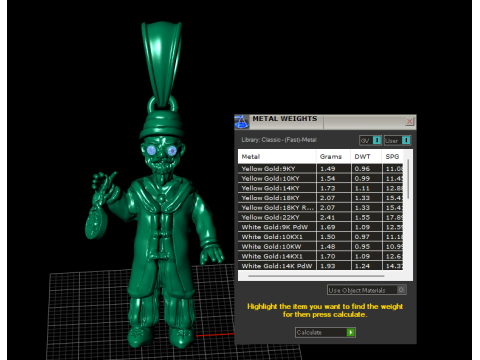Screen dimensions: 480x360
Task: Select the Yellow Gold:10KY row
Action: click(x=320, y=178)
